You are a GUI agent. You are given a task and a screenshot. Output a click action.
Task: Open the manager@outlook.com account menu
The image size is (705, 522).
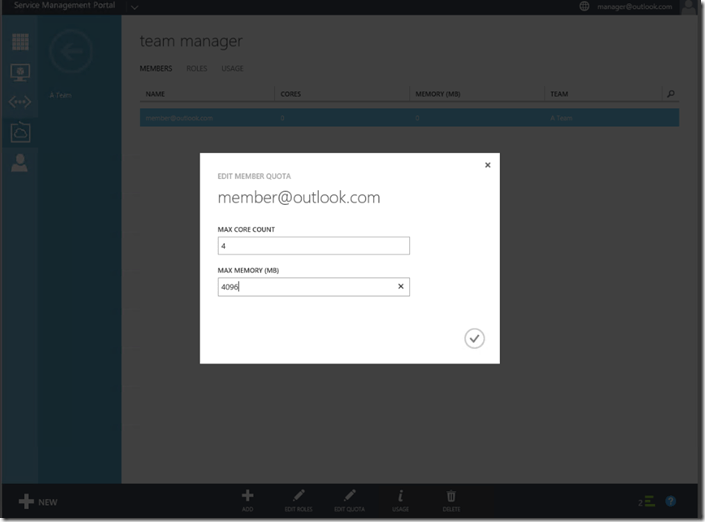tap(634, 7)
